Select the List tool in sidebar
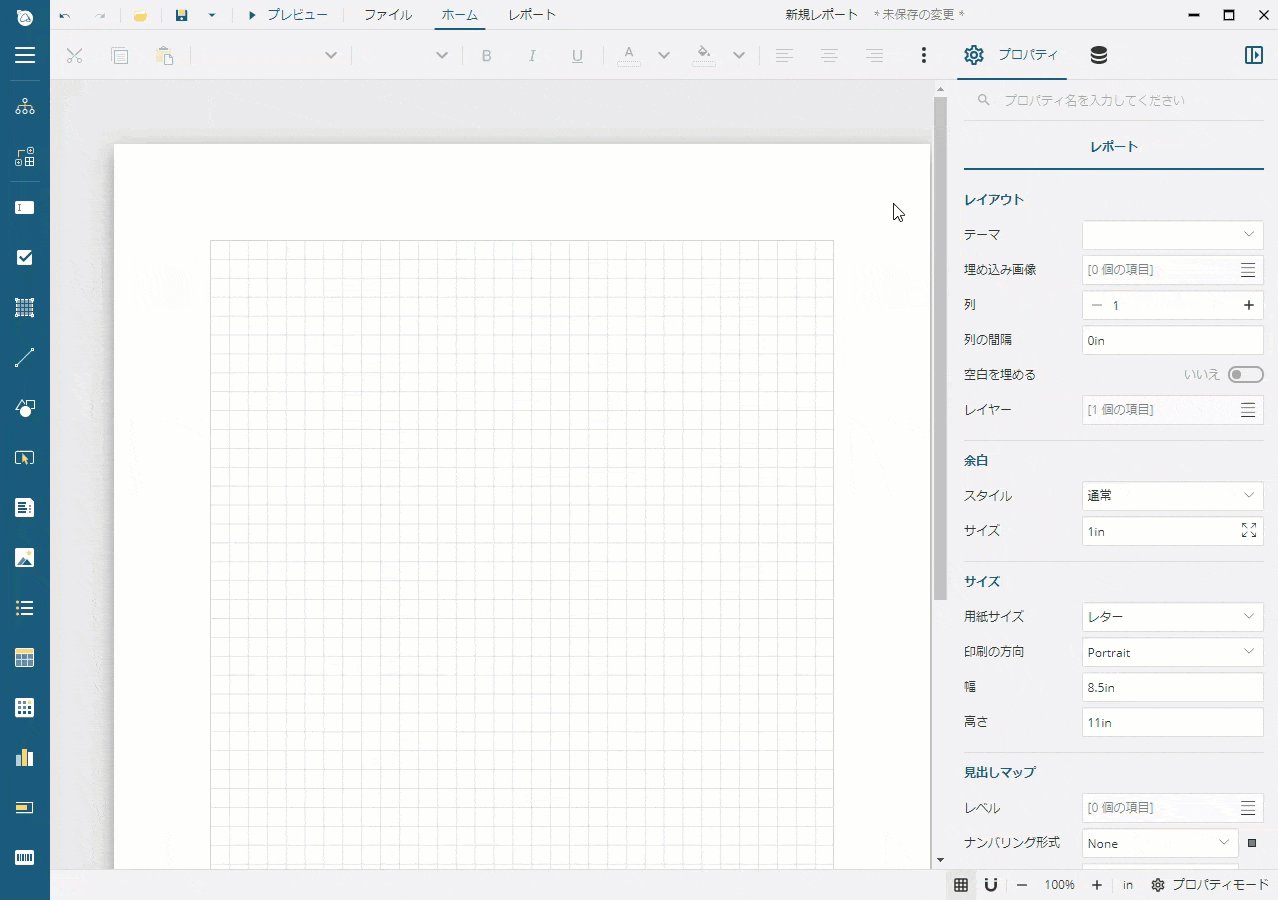The height and width of the screenshot is (900, 1278). click(25, 608)
